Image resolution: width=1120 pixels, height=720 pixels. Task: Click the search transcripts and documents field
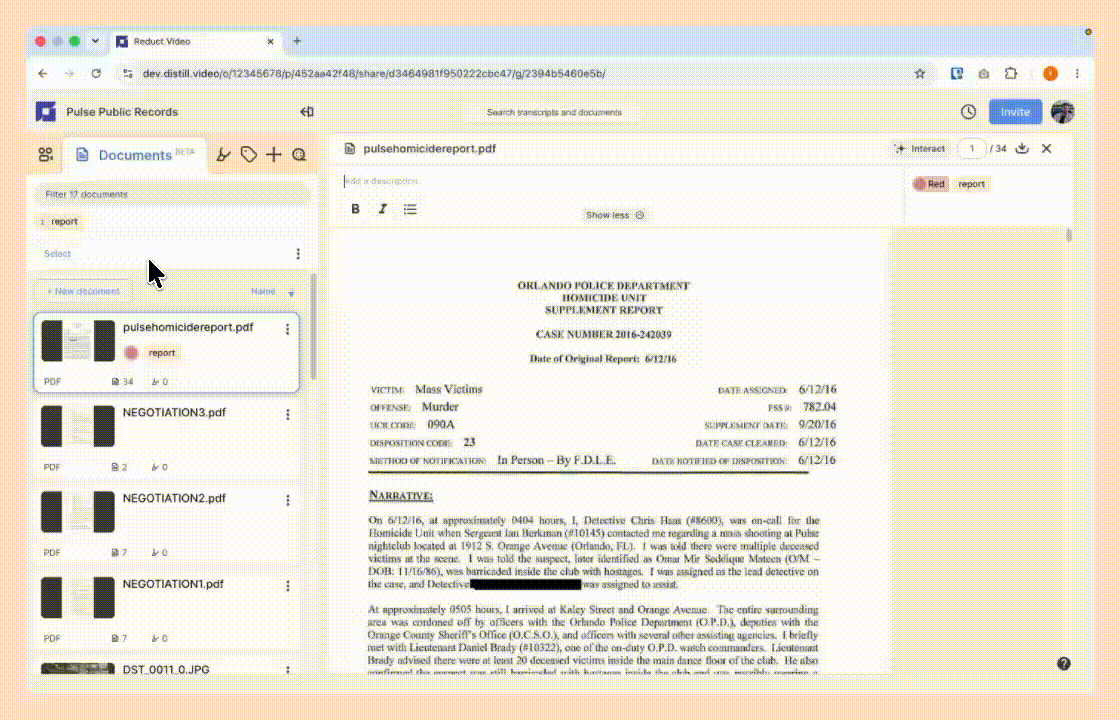554,112
